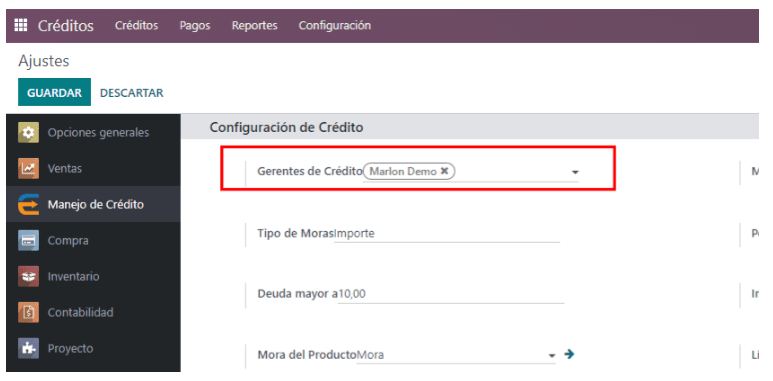Expand the Mora del Producto dropdown arrow

click(552, 355)
